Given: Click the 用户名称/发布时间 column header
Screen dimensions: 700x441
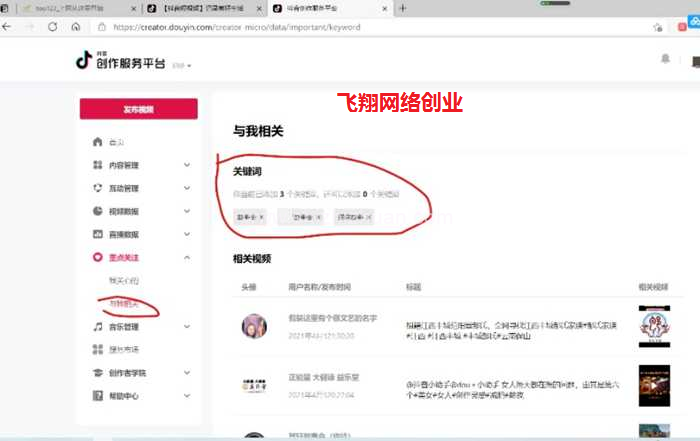Looking at the screenshot, I should [320, 287].
